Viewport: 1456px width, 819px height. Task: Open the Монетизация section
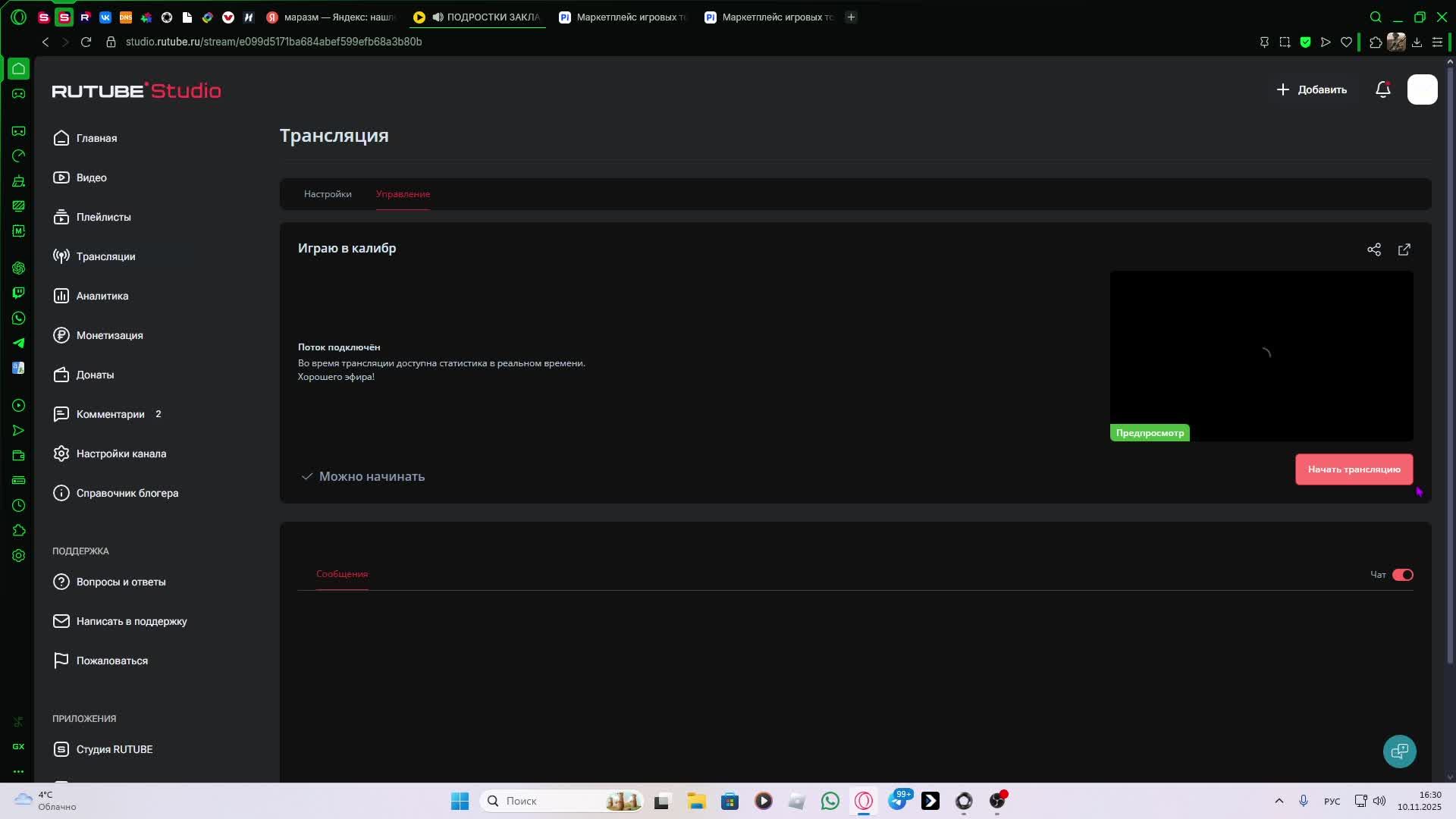click(98, 335)
